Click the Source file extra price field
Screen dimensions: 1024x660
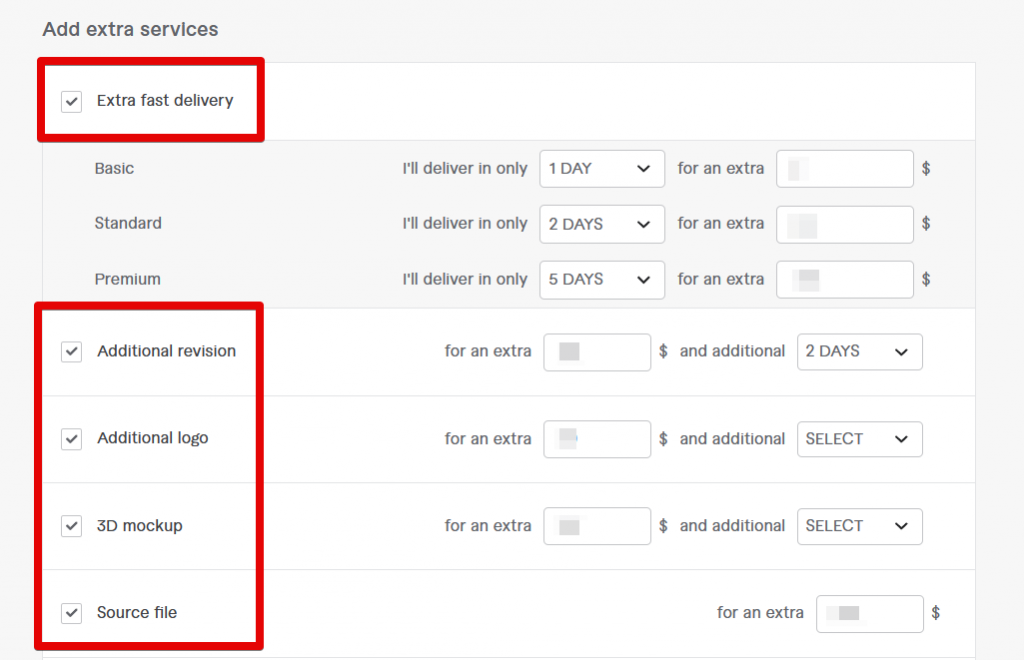click(869, 613)
